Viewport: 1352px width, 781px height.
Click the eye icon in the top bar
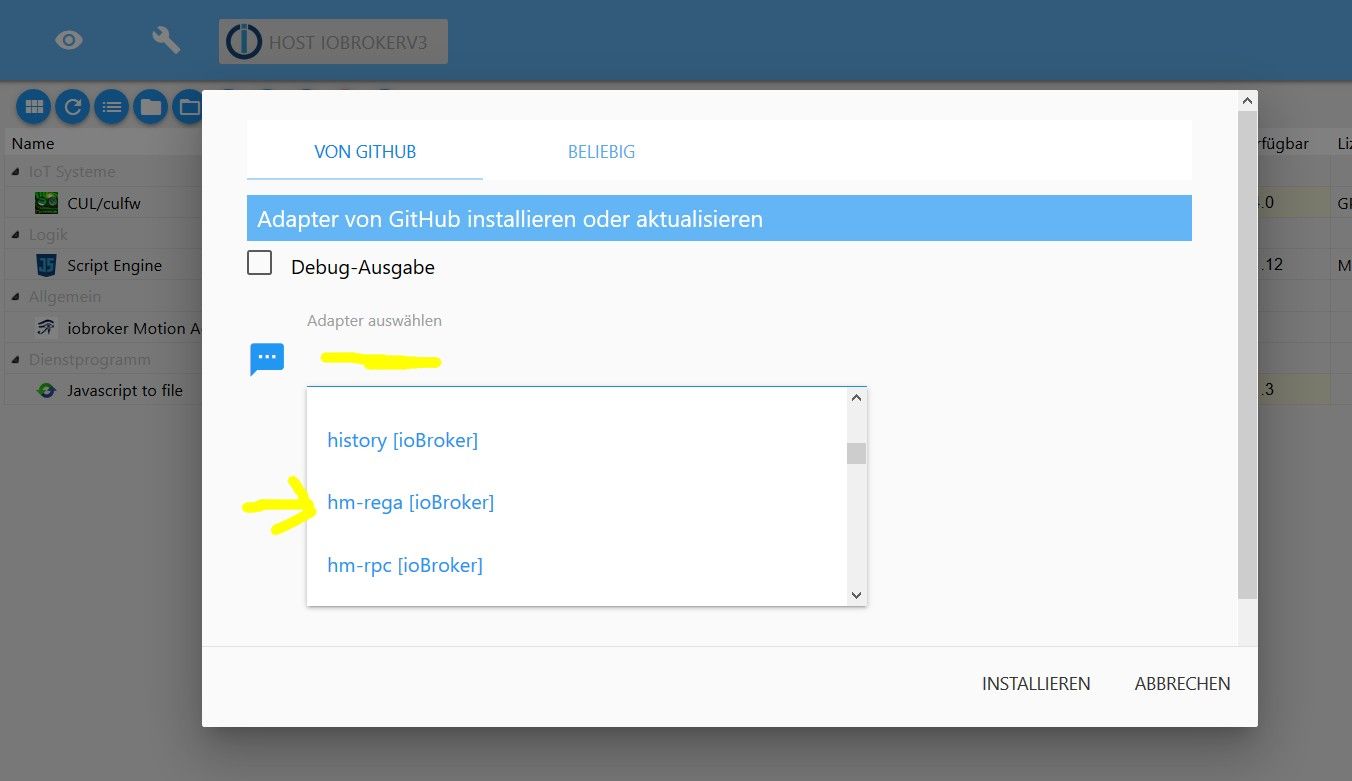click(x=69, y=40)
